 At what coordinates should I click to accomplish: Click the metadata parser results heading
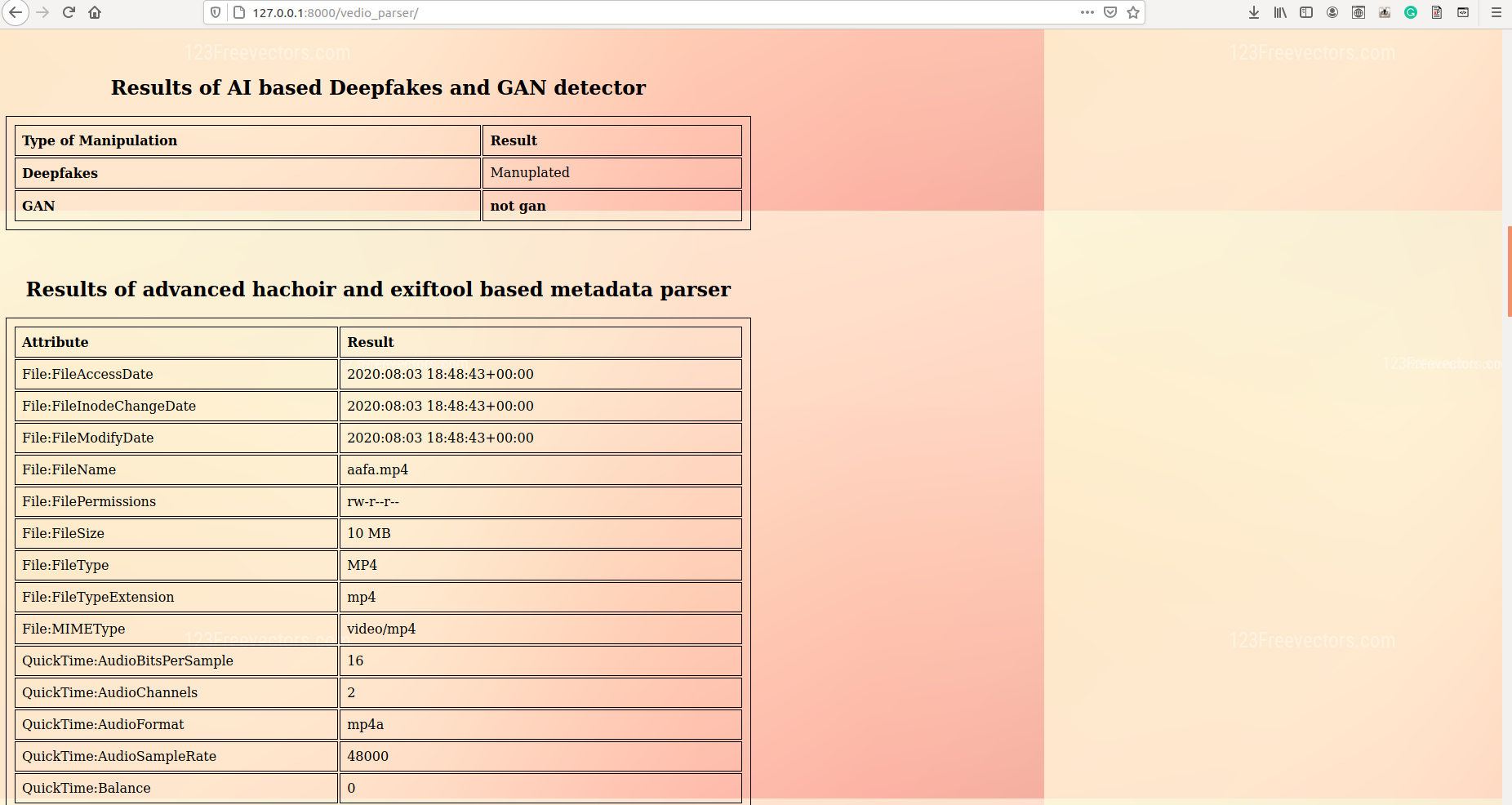pos(378,289)
